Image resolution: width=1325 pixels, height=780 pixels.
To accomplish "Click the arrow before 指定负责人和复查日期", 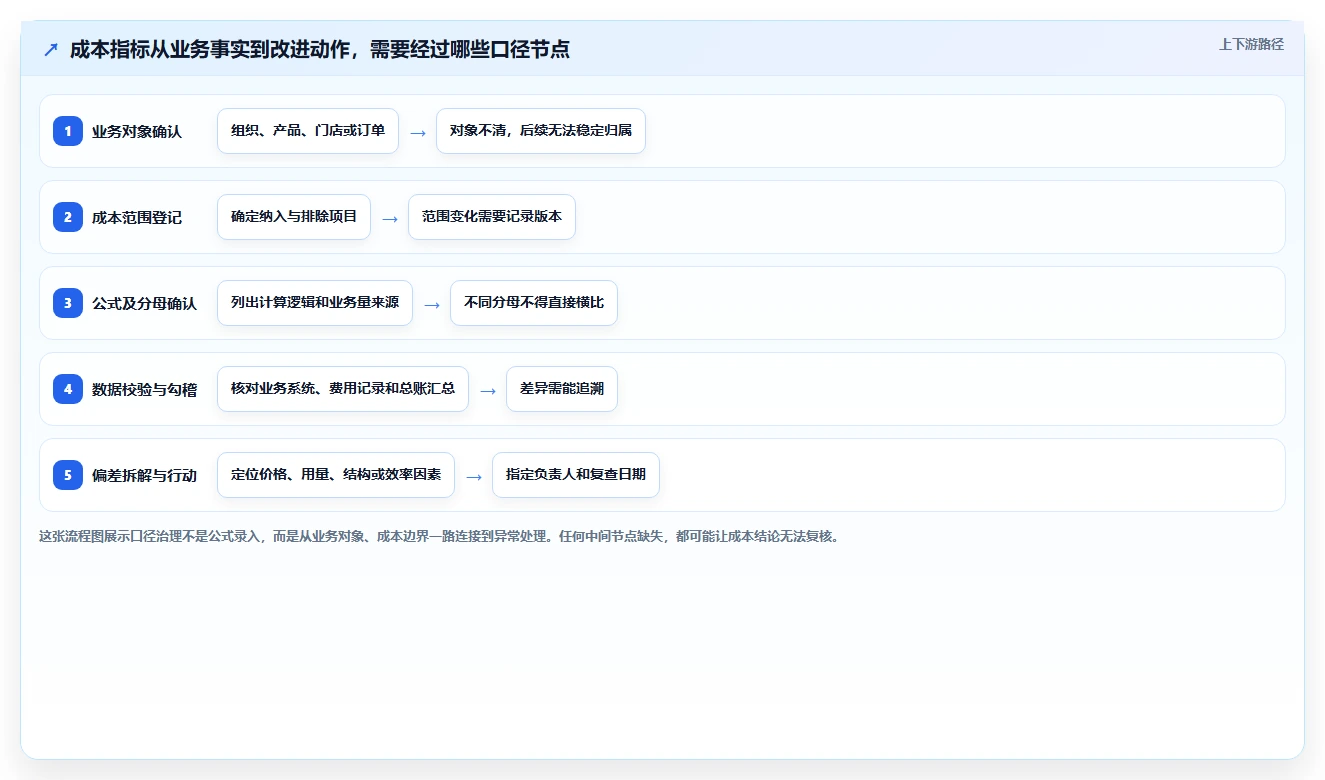I will pos(474,476).
